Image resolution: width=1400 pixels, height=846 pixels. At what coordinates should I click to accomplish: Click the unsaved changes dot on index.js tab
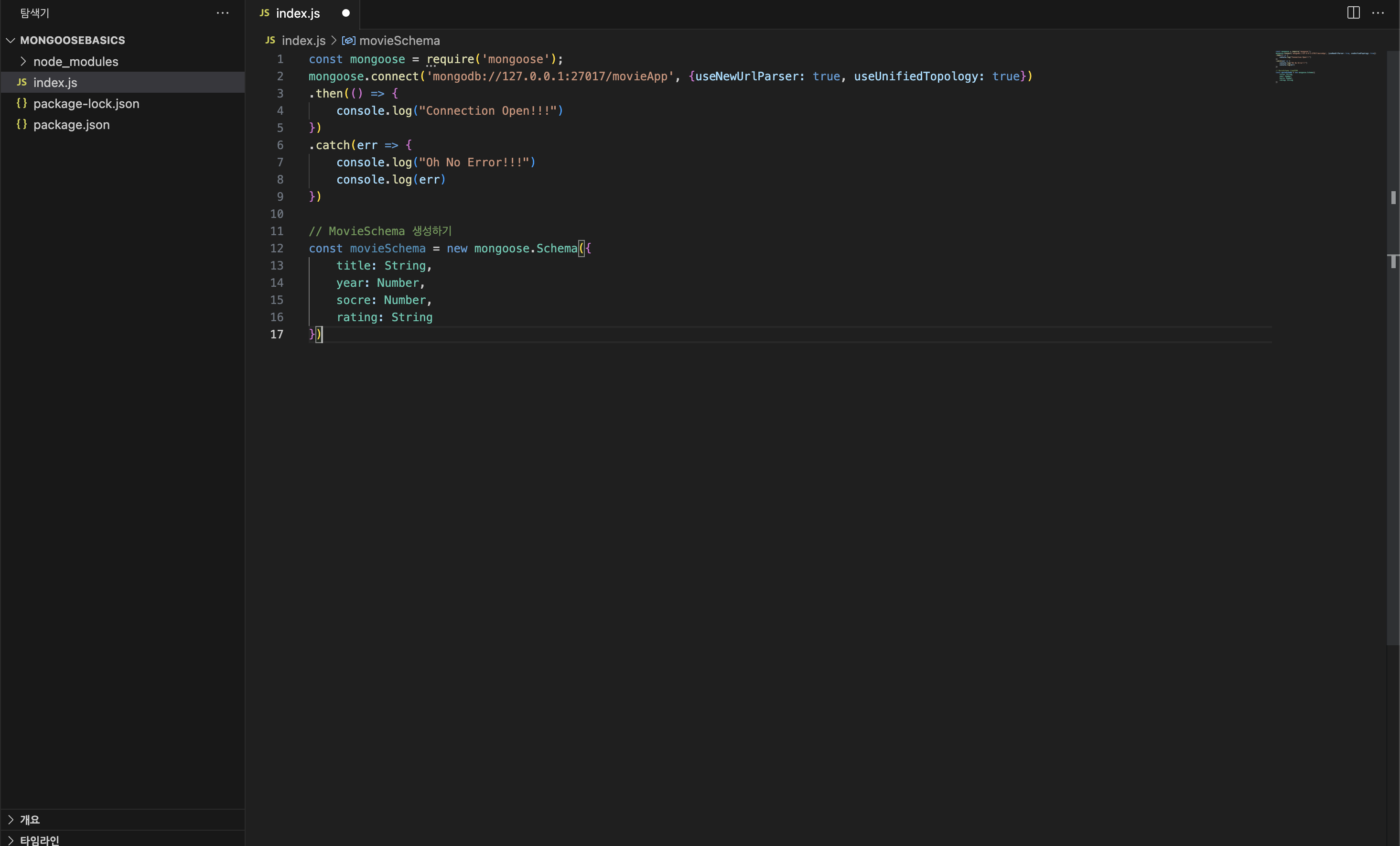click(x=345, y=13)
